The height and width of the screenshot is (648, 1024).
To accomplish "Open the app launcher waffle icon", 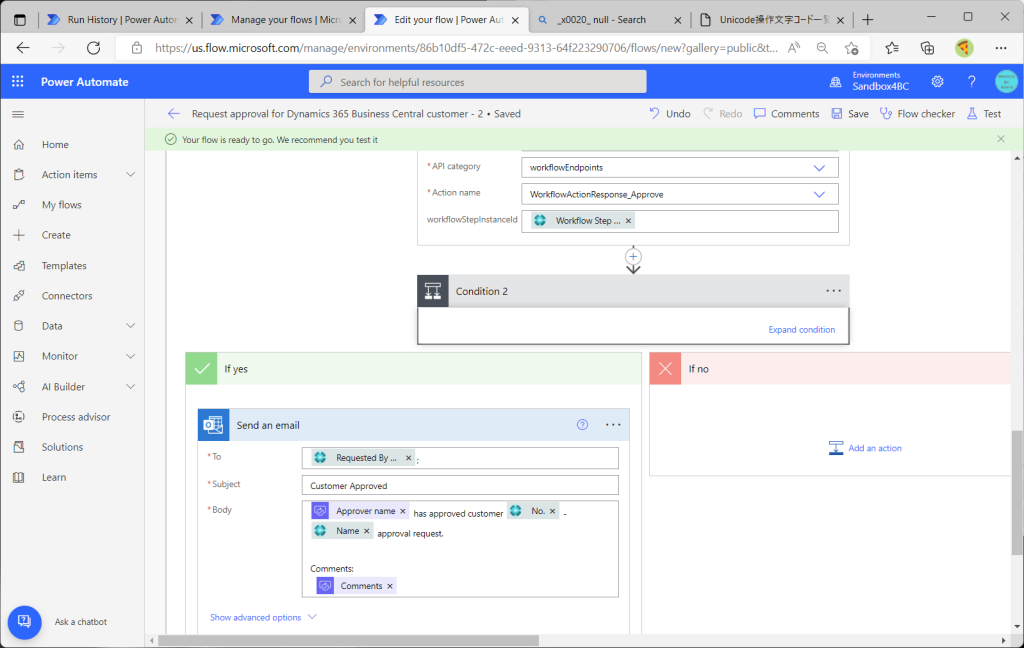I will pos(18,81).
